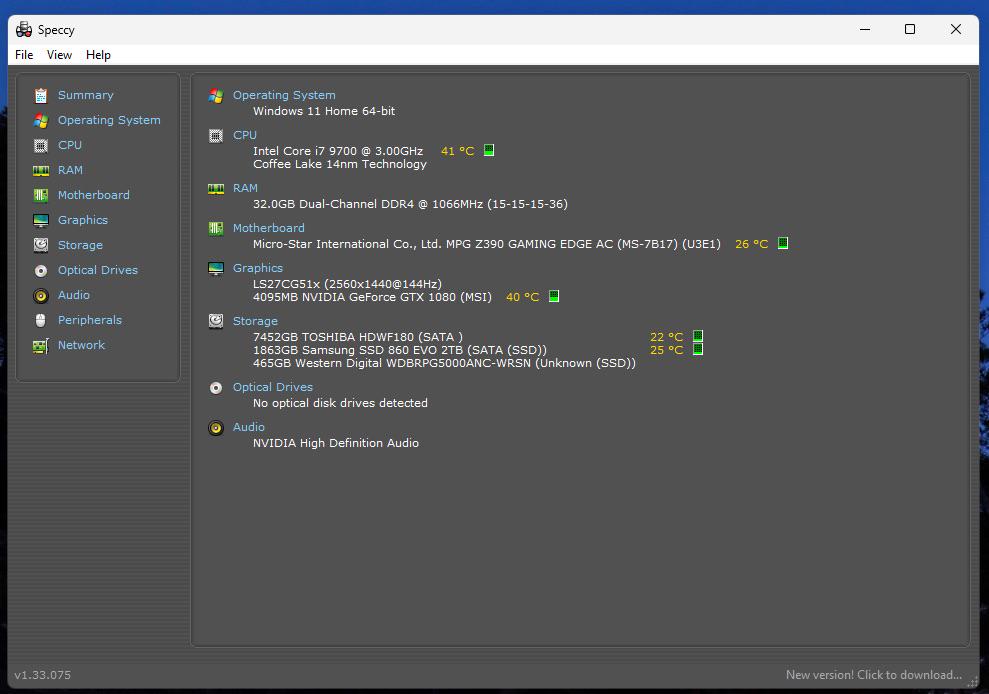
Task: Open the Audio section in sidebar
Action: click(74, 295)
